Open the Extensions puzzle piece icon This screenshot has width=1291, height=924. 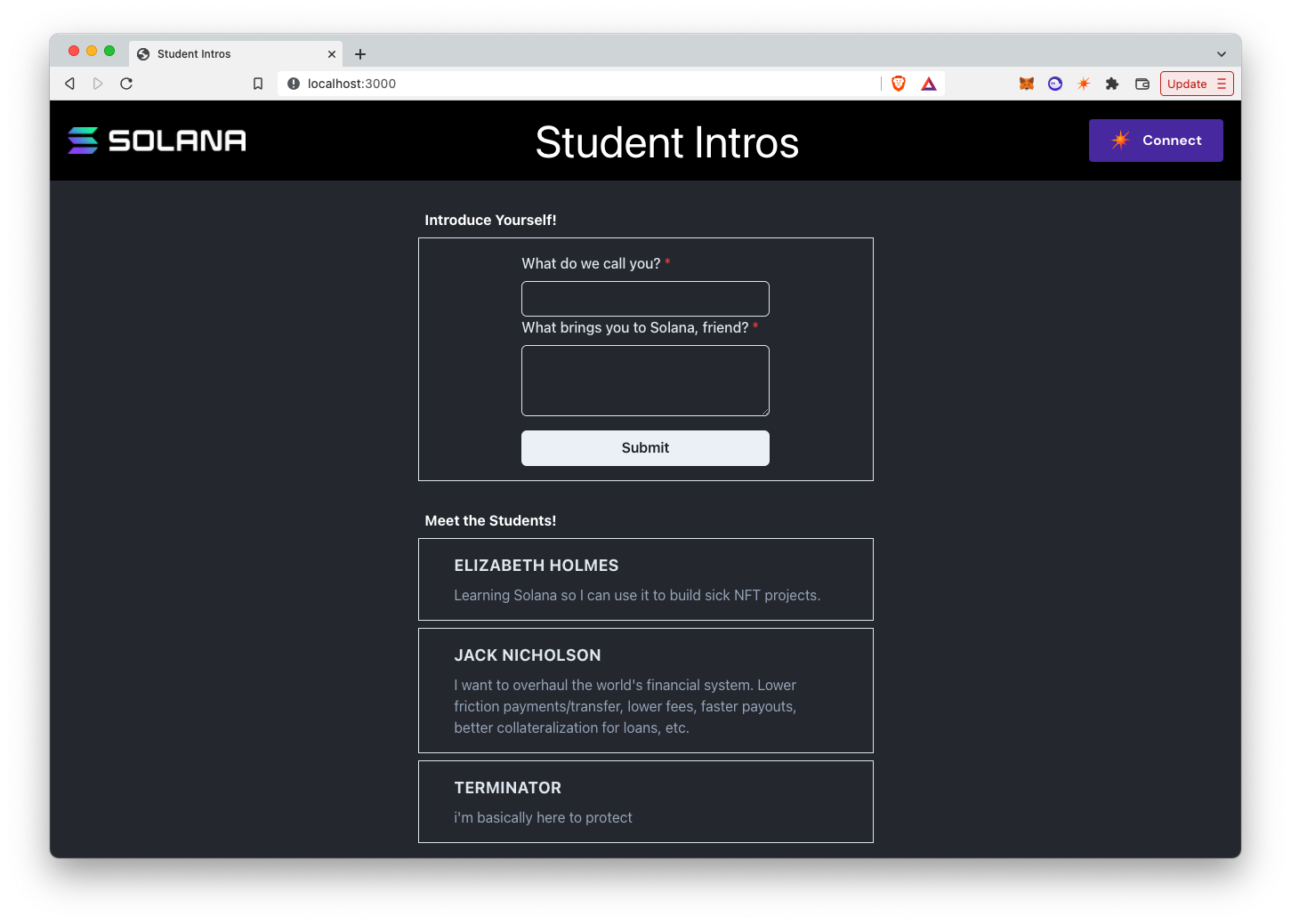[1112, 84]
